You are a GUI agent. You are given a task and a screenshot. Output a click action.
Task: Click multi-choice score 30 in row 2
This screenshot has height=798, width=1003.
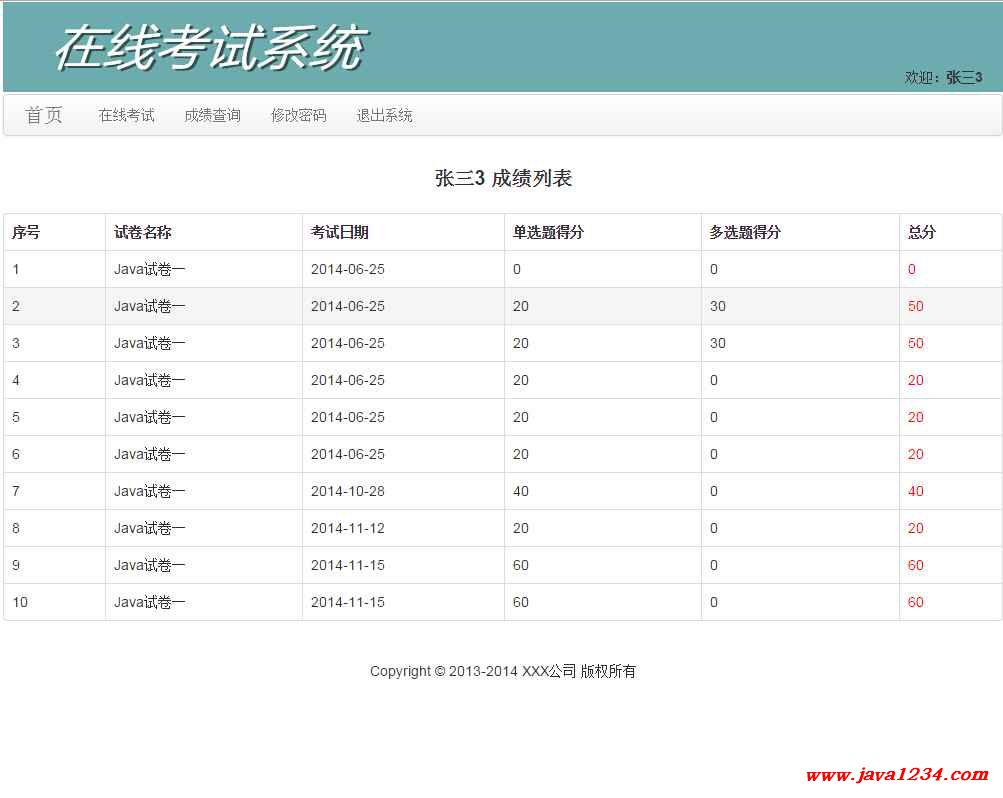click(718, 306)
